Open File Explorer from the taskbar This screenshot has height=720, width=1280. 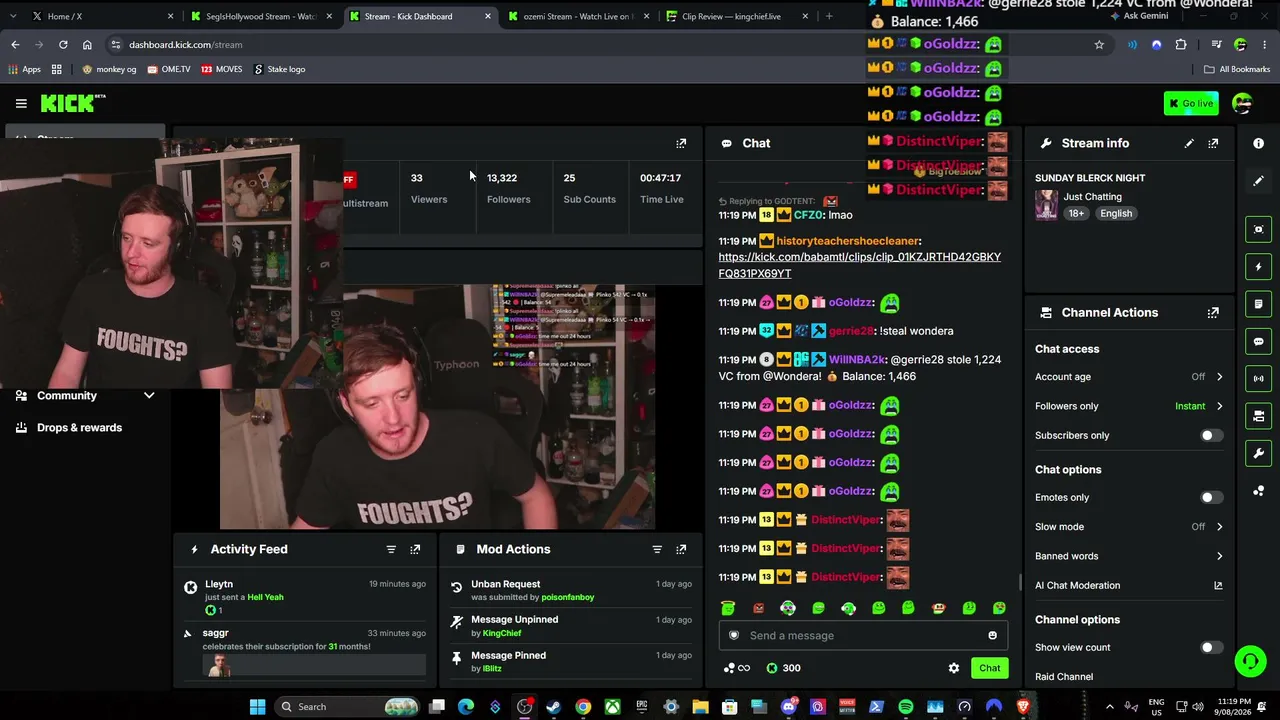700,706
